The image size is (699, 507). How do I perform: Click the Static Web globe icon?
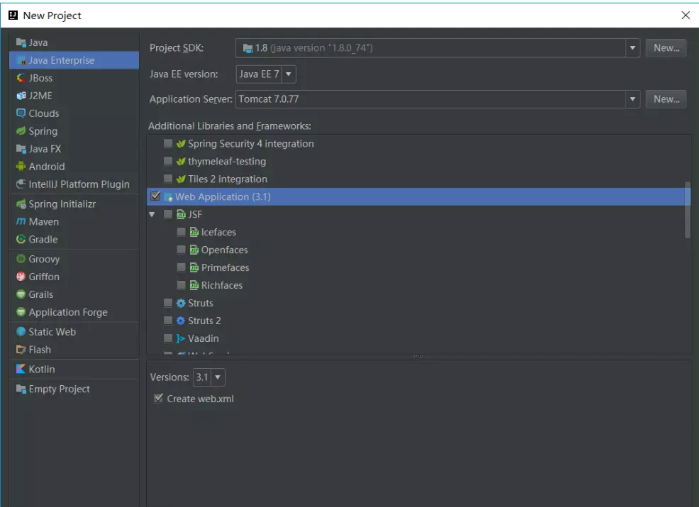click(x=21, y=332)
